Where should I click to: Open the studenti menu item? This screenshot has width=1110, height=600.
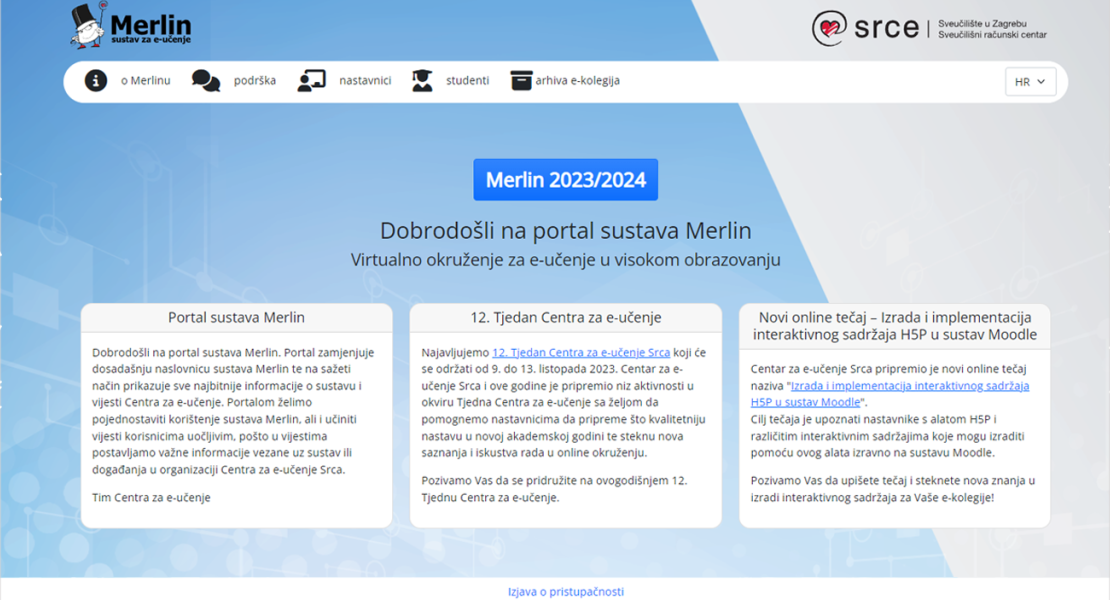coord(467,81)
